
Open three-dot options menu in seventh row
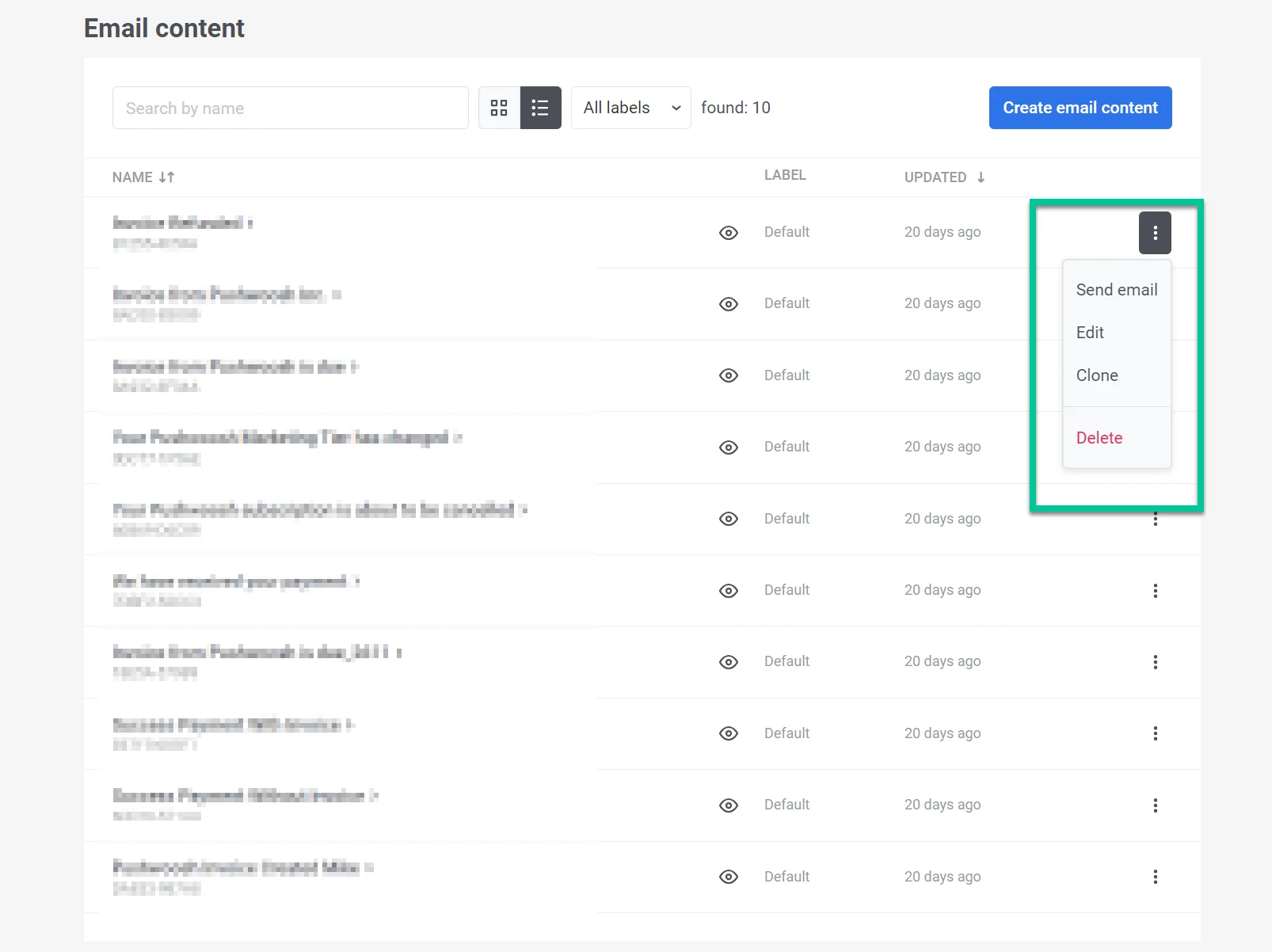[1155, 662]
